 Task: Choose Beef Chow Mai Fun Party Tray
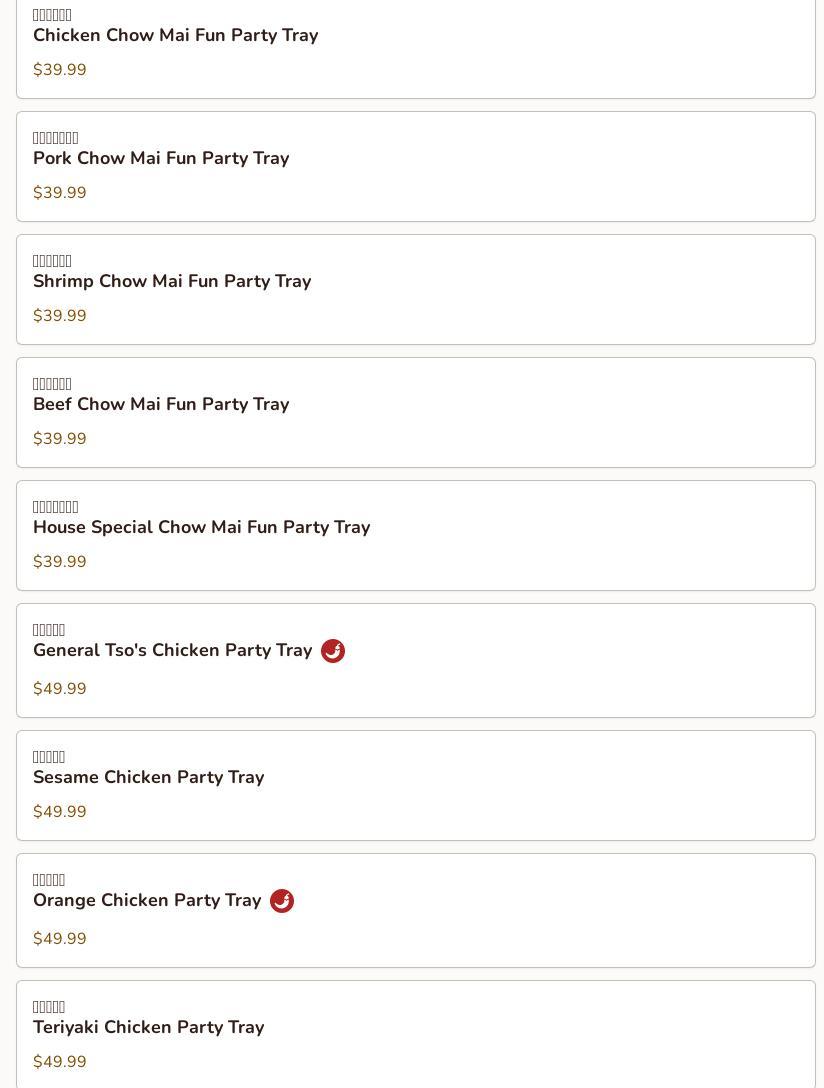[415, 412]
